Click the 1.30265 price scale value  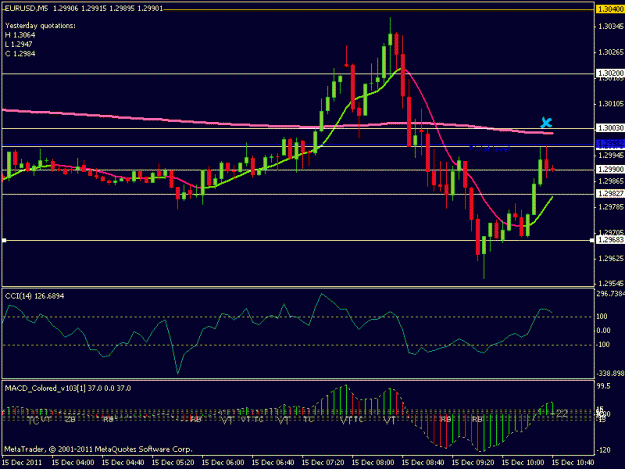click(x=611, y=52)
